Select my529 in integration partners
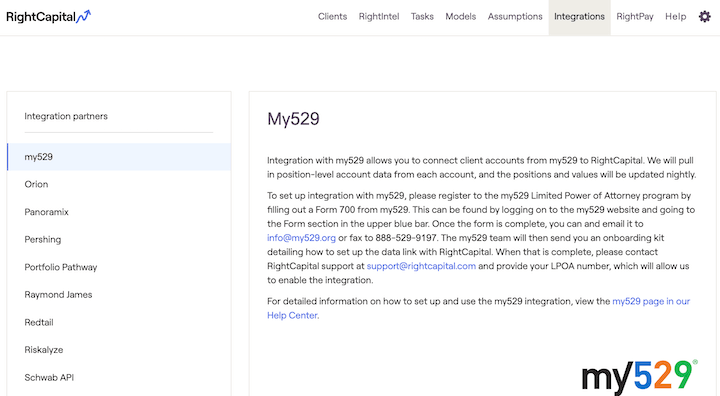 [119, 157]
